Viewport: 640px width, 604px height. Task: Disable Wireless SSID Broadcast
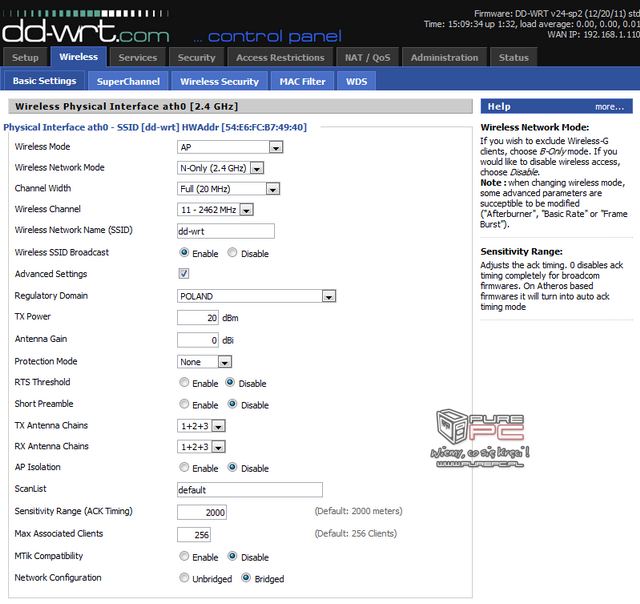(x=232, y=253)
